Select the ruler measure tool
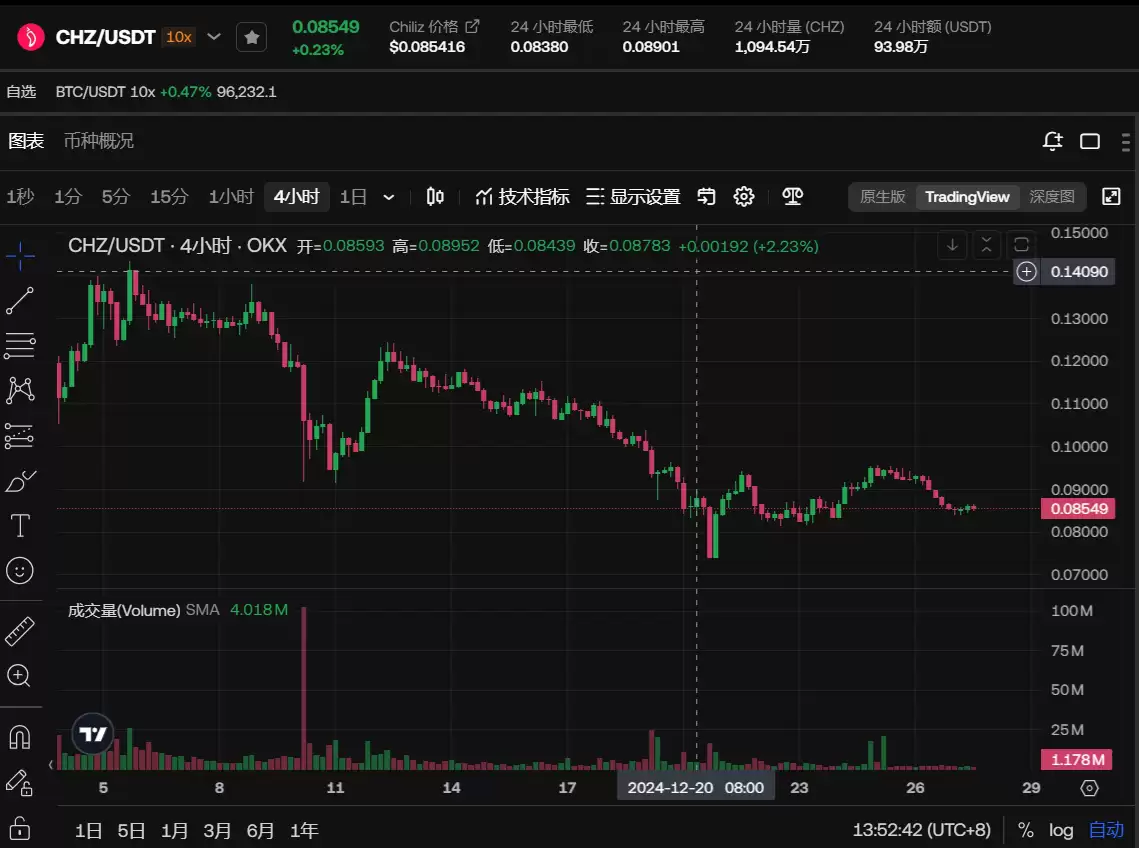 pyautogui.click(x=20, y=631)
